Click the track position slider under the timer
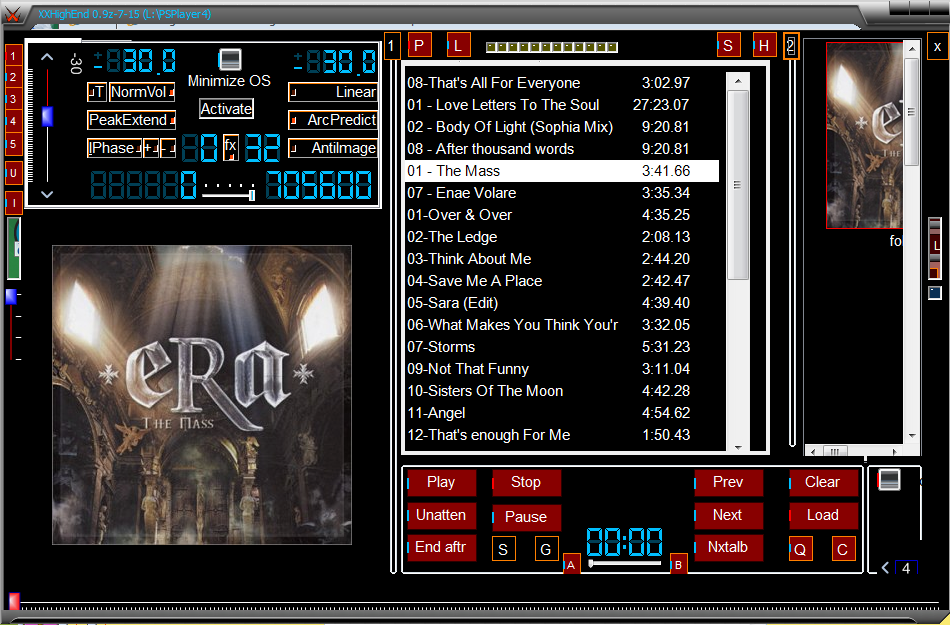The width and height of the screenshot is (950, 625). 625,563
